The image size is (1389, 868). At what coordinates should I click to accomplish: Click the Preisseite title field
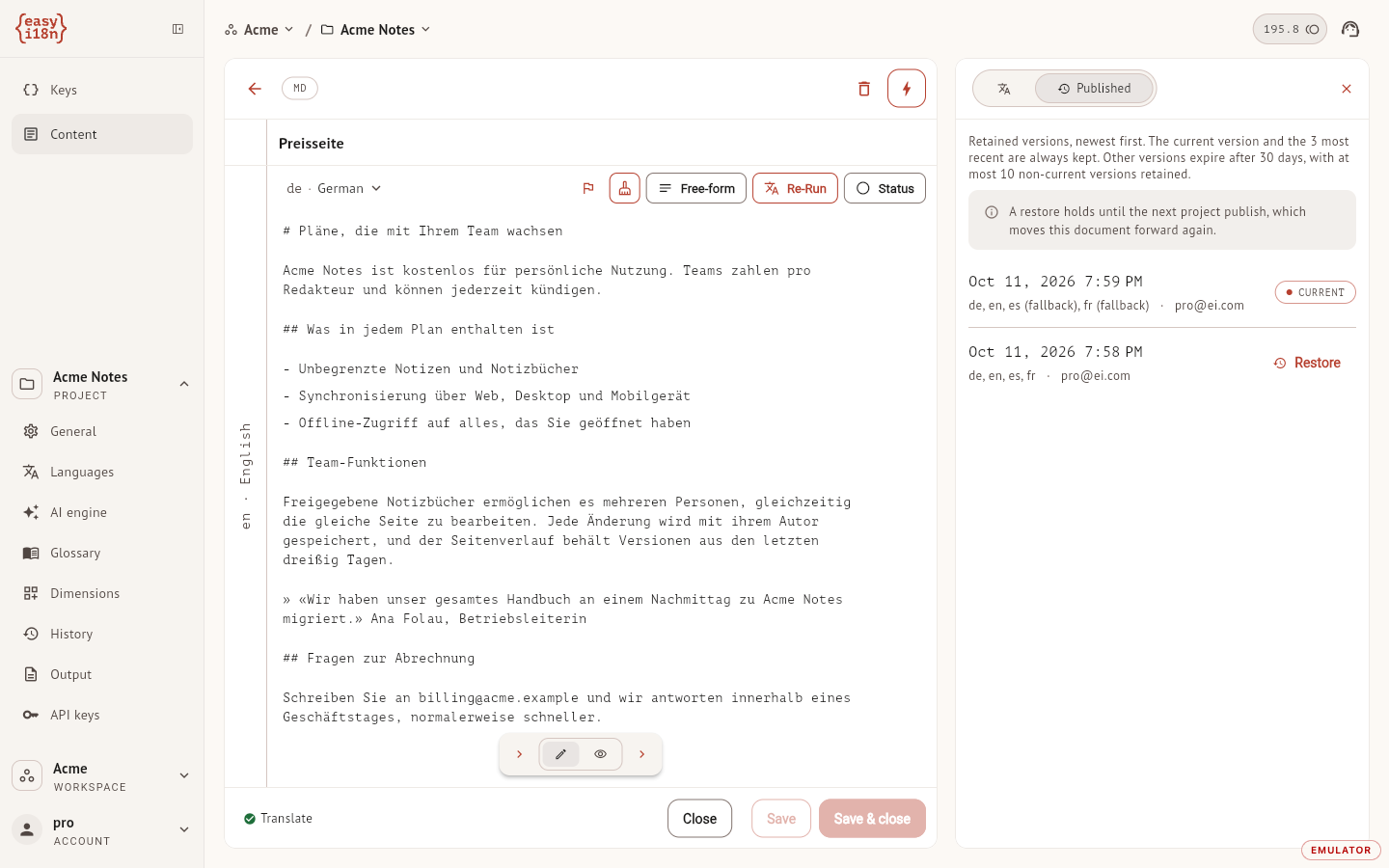point(600,143)
